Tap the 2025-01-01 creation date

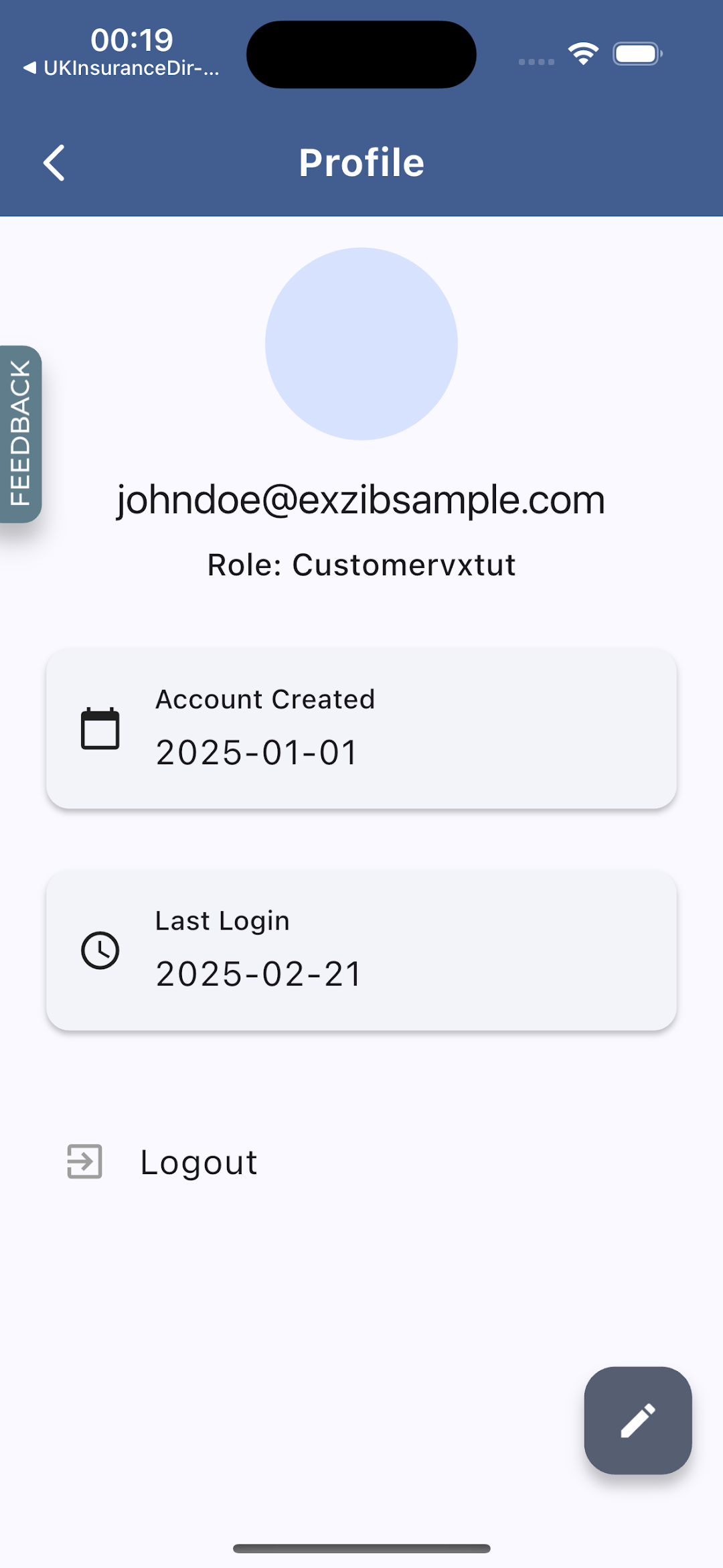[x=257, y=752]
